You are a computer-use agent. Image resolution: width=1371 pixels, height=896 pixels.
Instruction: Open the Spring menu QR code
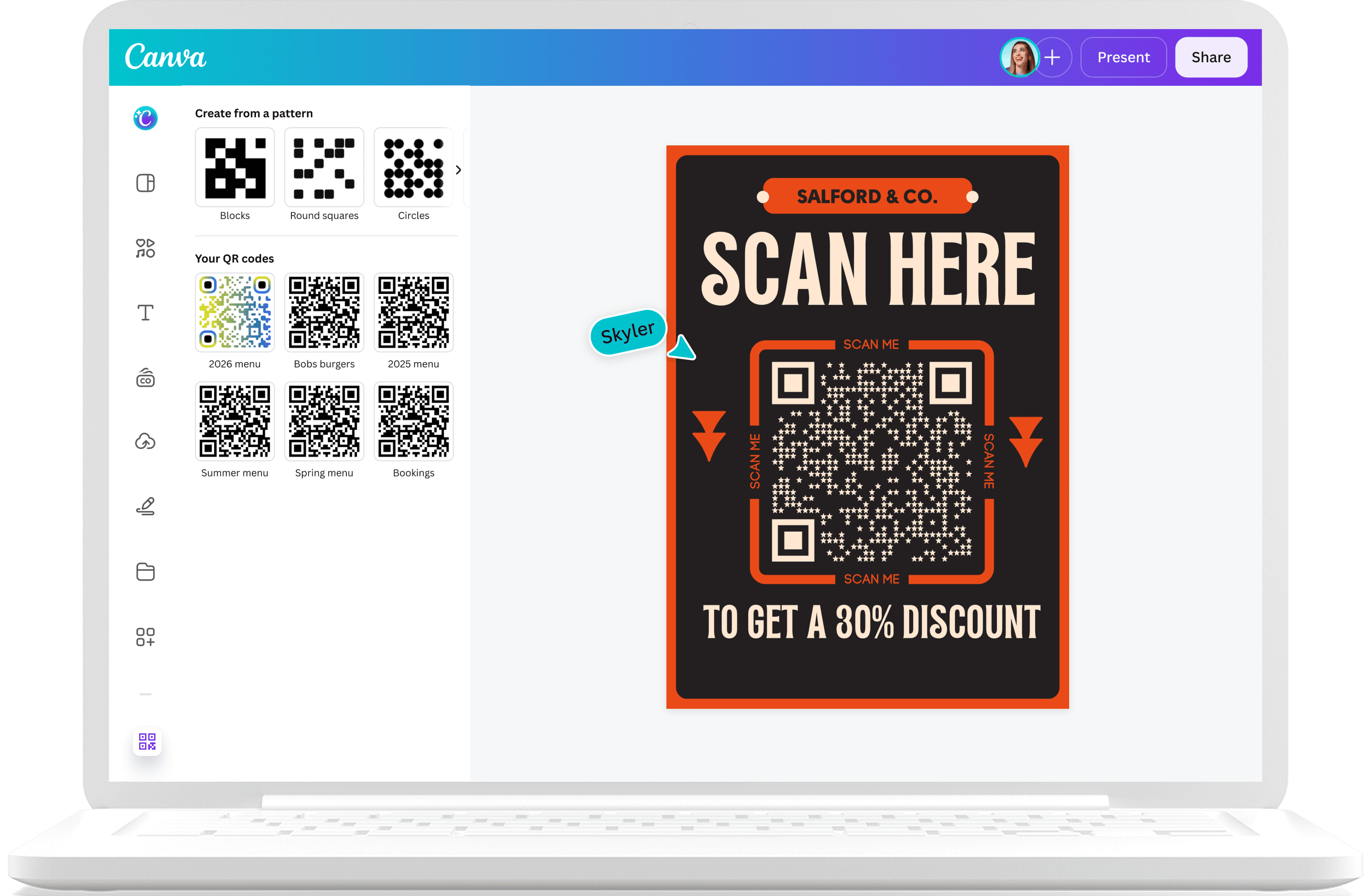[x=324, y=421]
